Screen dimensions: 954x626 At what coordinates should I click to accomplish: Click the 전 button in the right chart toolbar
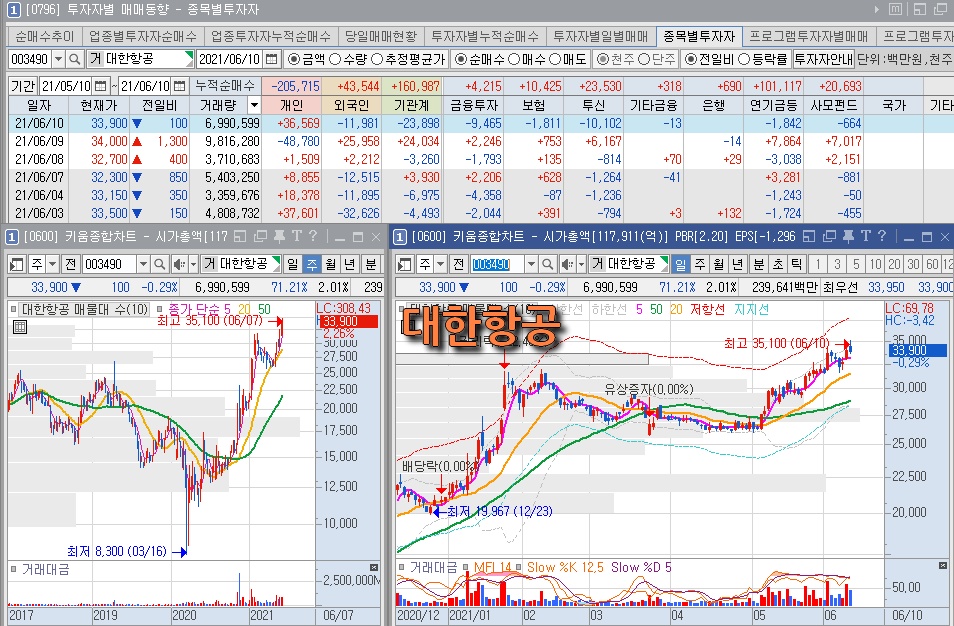tap(459, 264)
